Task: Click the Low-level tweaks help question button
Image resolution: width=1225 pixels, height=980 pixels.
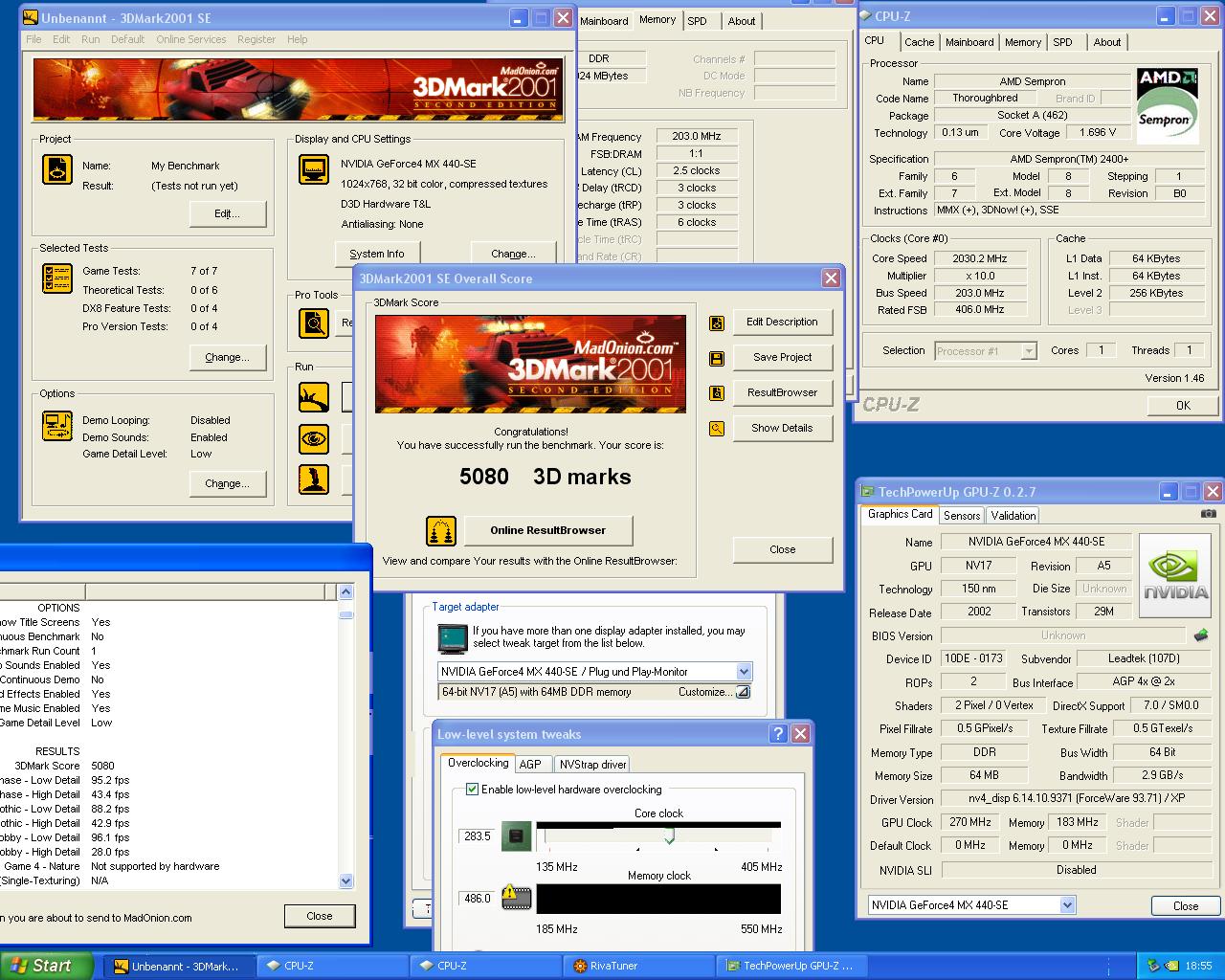Action: click(779, 734)
